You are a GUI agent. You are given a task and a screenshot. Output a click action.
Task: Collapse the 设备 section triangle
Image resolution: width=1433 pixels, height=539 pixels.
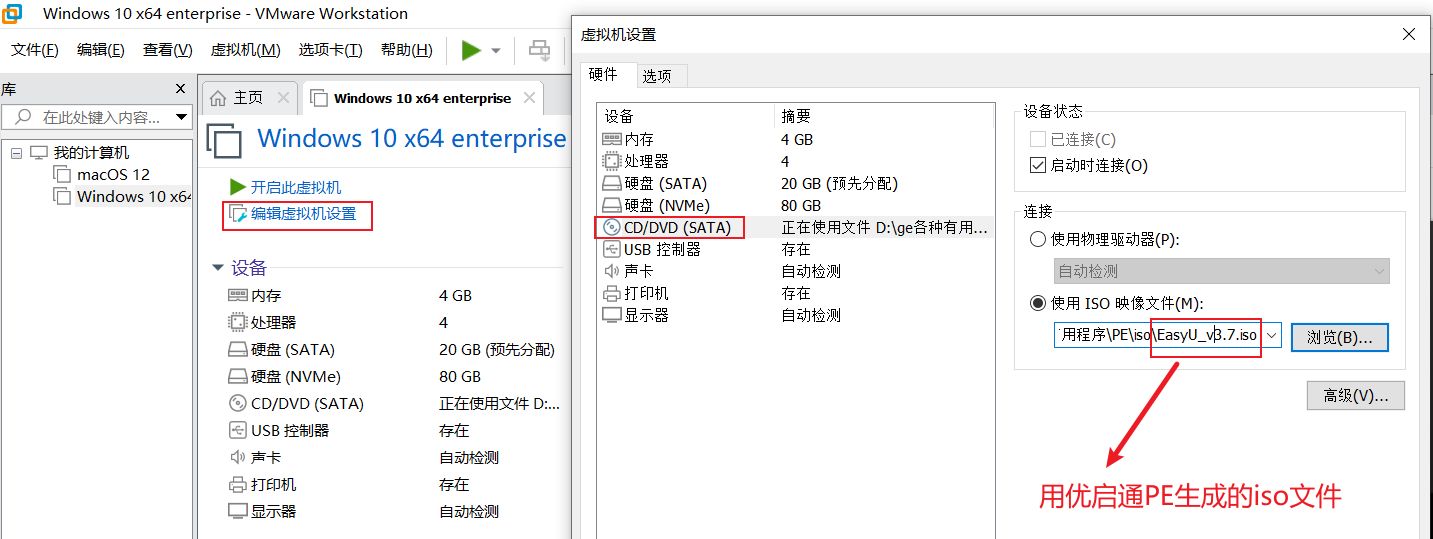point(217,268)
